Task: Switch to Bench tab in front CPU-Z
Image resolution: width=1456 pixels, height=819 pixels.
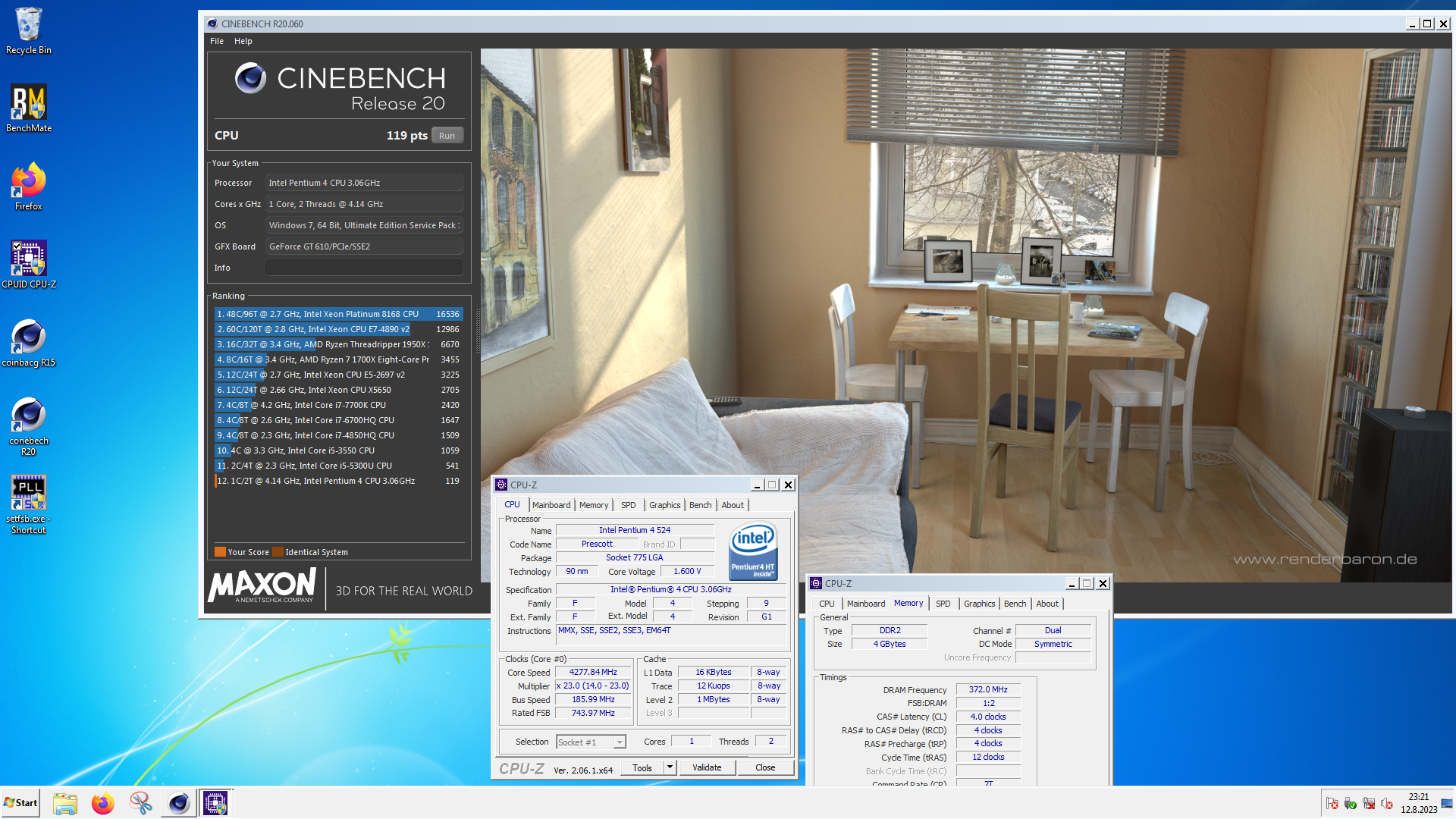Action: 701,505
